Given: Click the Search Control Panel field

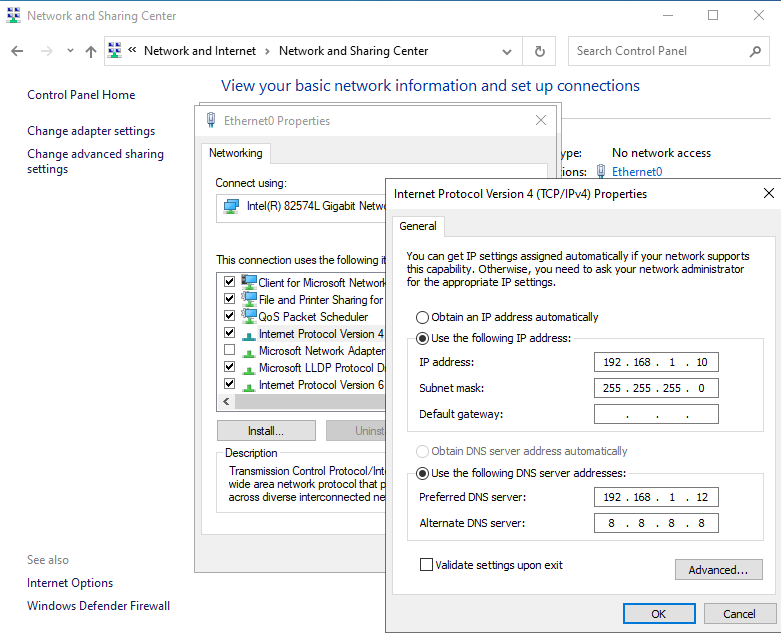Looking at the screenshot, I should 668,51.
